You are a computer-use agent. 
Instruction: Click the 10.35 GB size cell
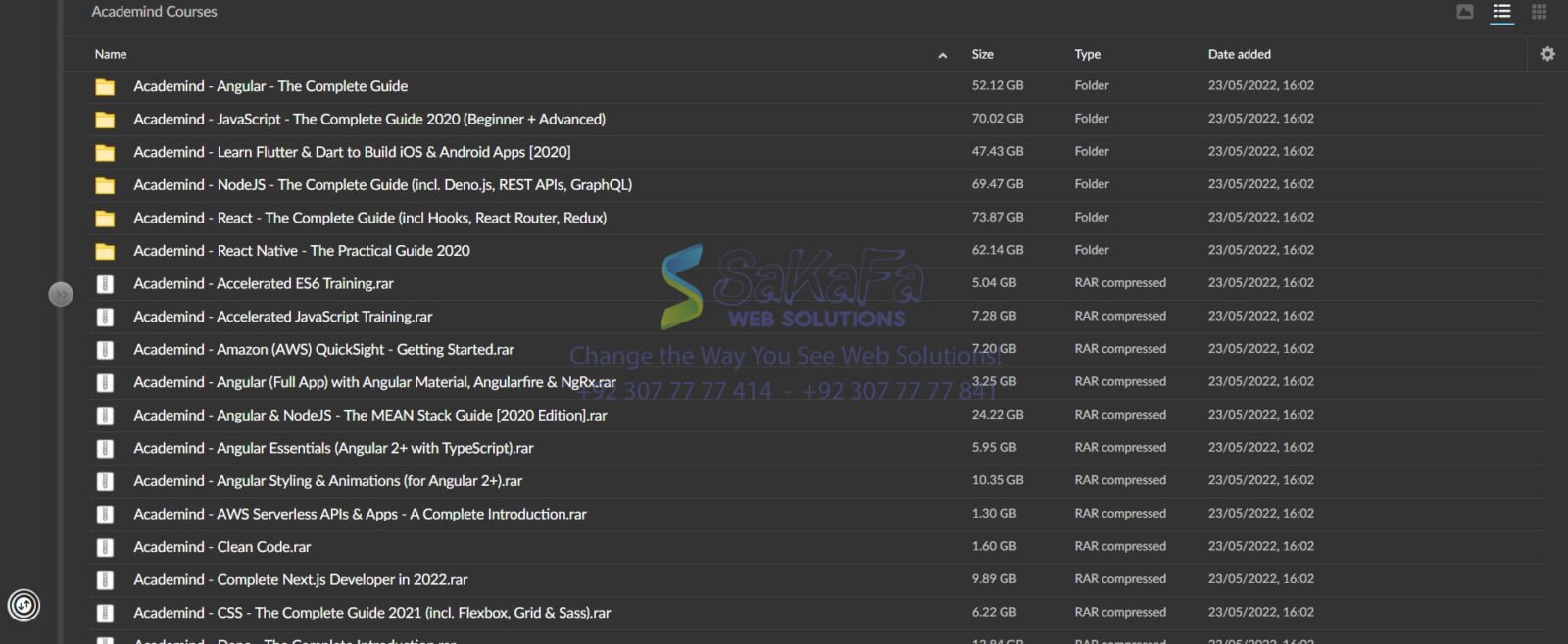pyautogui.click(x=997, y=480)
